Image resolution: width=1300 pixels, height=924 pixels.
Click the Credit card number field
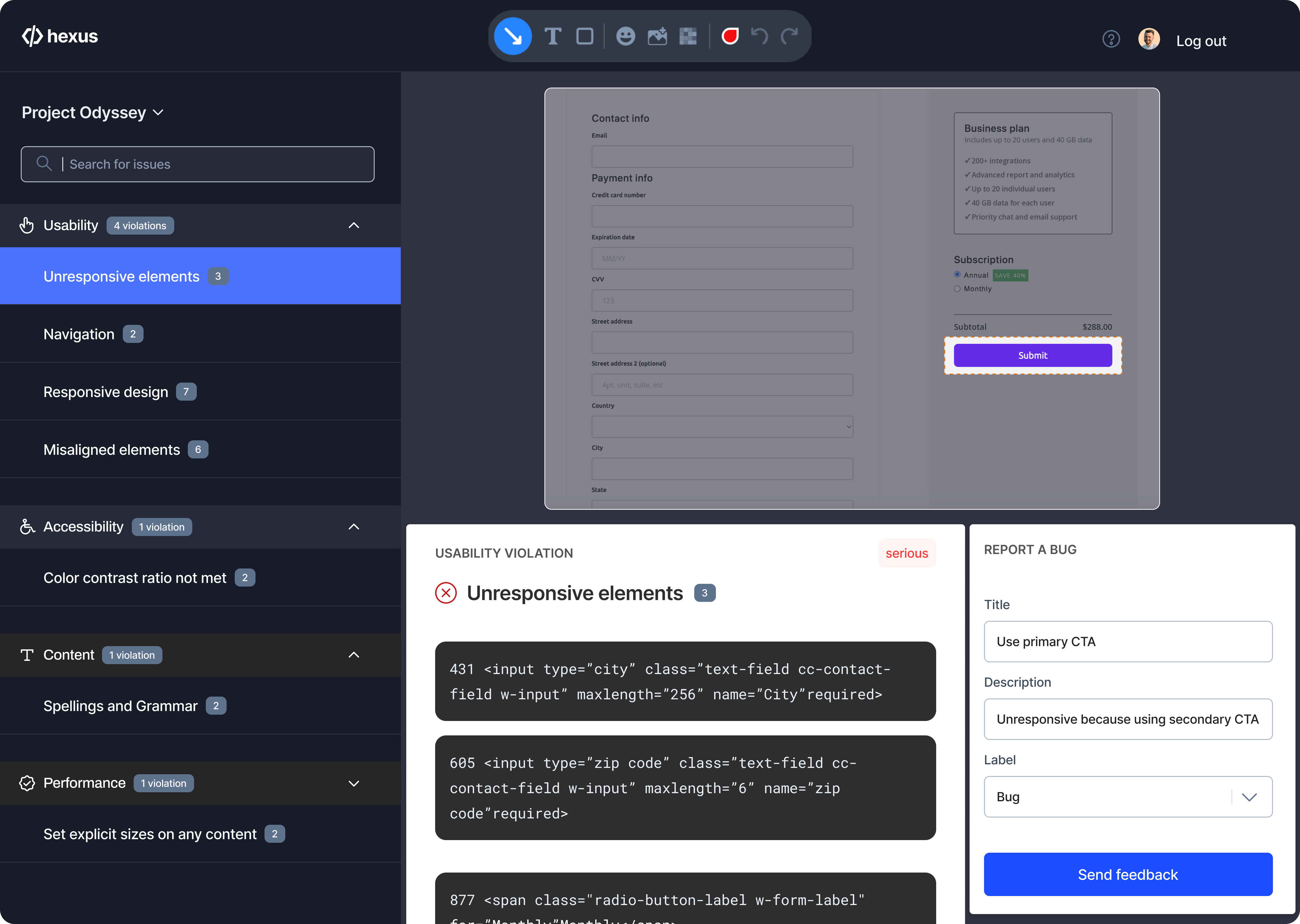722,216
